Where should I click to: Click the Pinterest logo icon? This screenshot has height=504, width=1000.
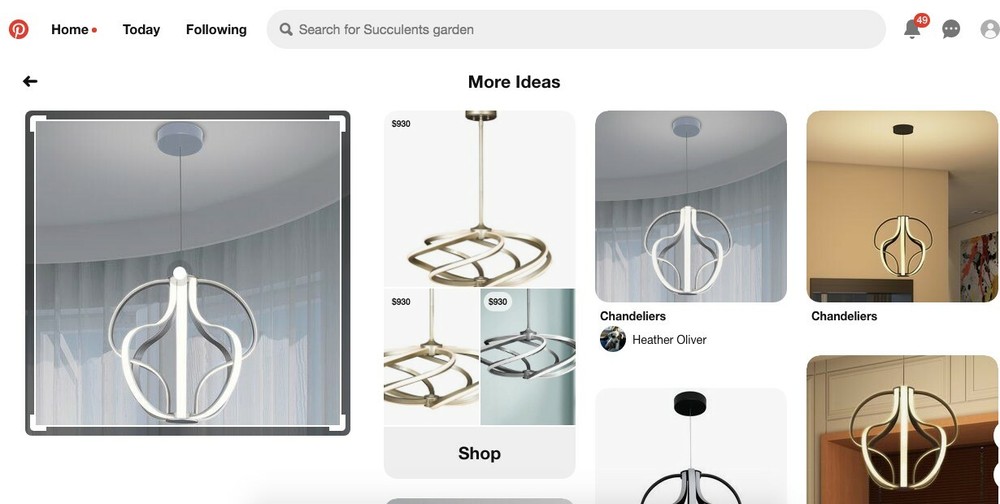tap(18, 29)
